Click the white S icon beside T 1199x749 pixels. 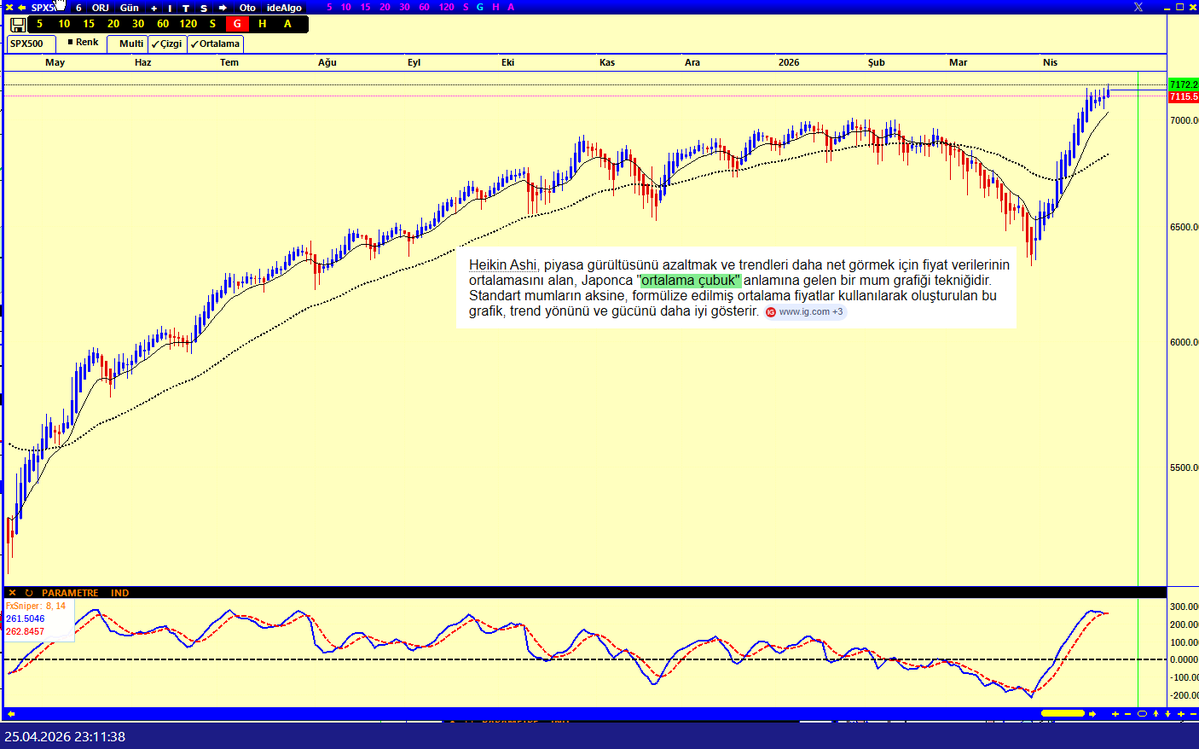pos(203,8)
